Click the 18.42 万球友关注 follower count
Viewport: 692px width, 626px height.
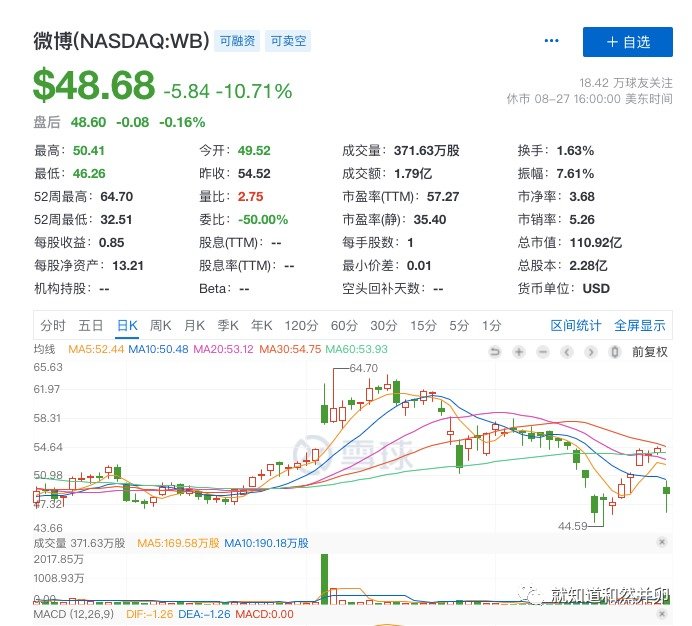[x=626, y=83]
